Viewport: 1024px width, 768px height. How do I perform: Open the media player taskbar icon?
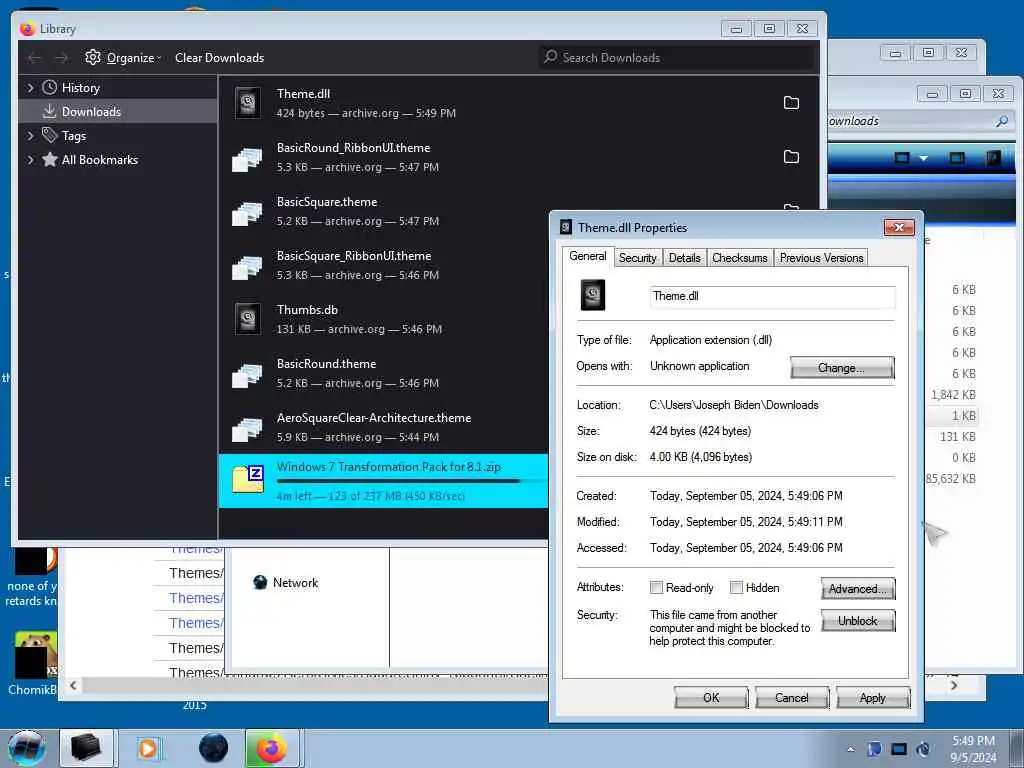[x=148, y=748]
